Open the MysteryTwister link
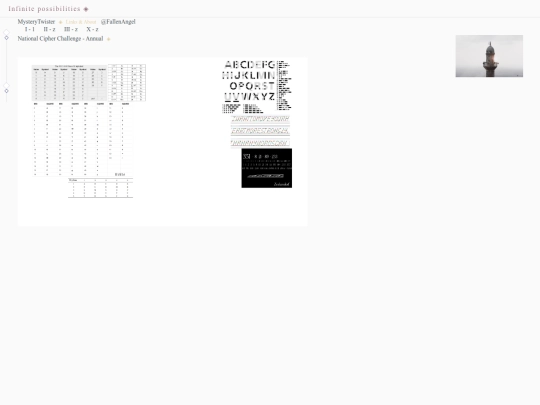 click(36, 22)
